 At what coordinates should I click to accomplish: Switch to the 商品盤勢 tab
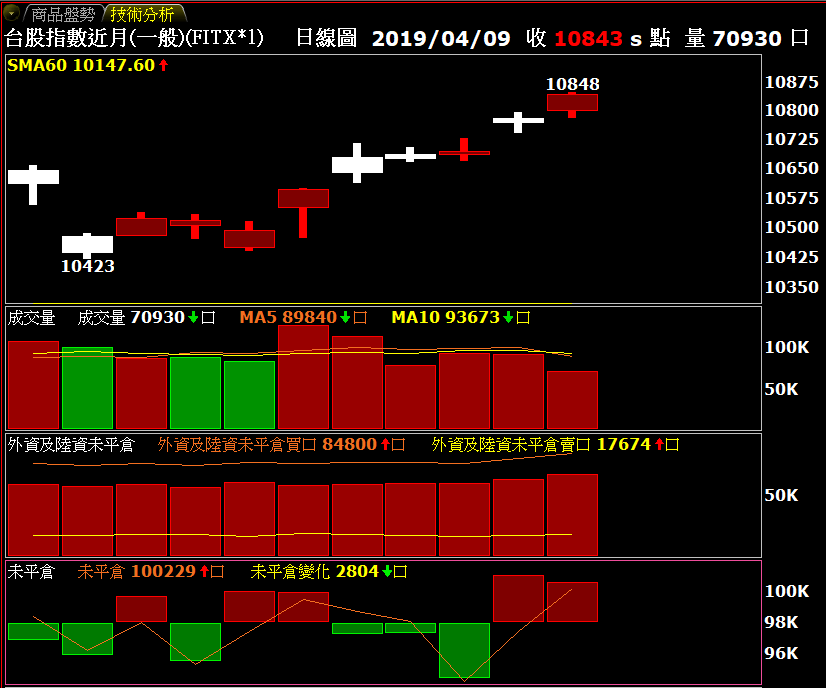[63, 14]
